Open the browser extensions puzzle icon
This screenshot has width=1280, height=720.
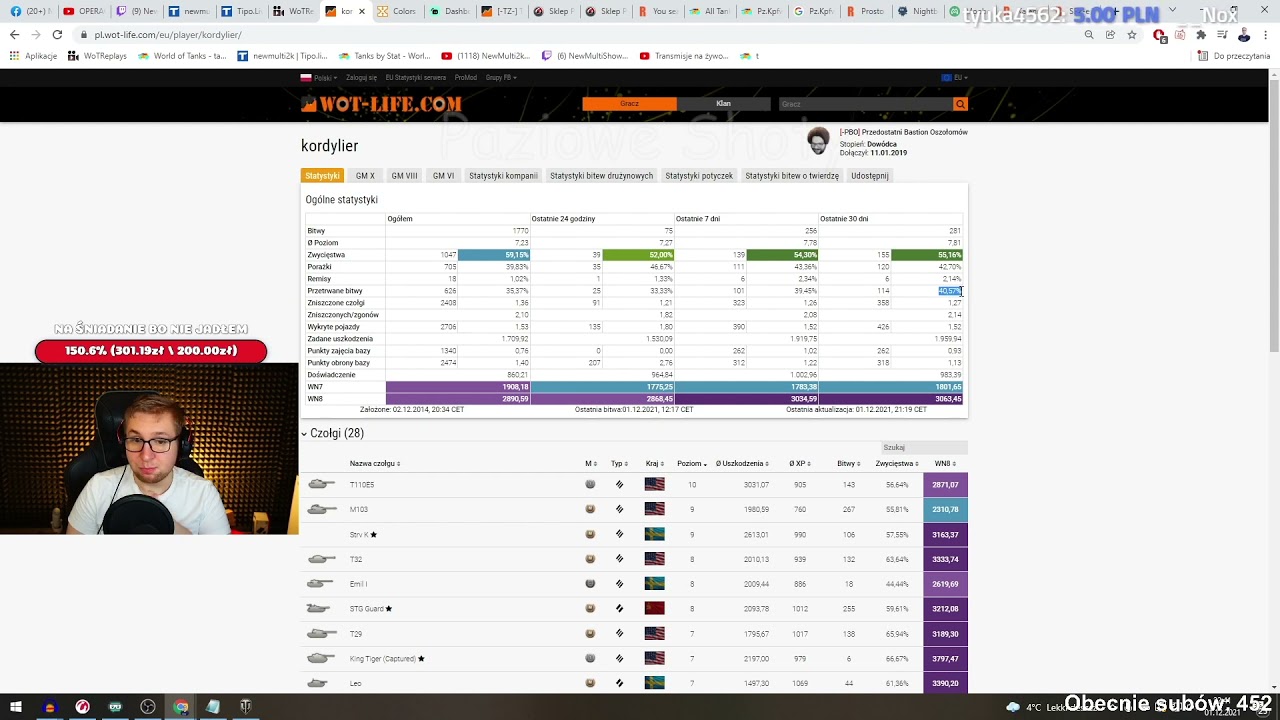[1201, 34]
